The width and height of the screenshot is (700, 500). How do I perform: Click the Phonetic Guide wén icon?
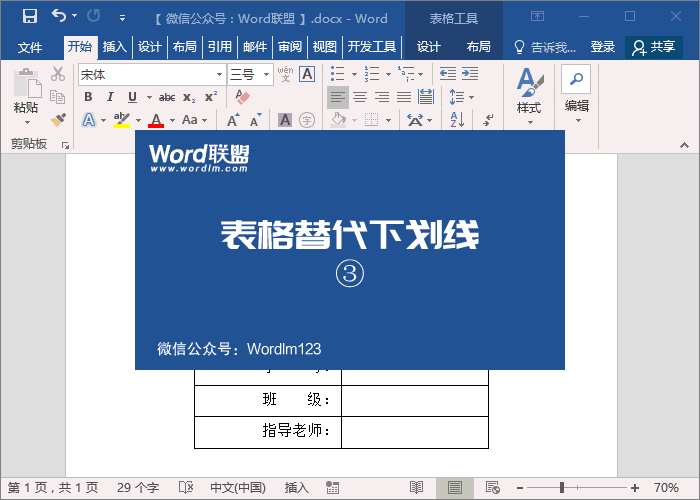point(285,74)
